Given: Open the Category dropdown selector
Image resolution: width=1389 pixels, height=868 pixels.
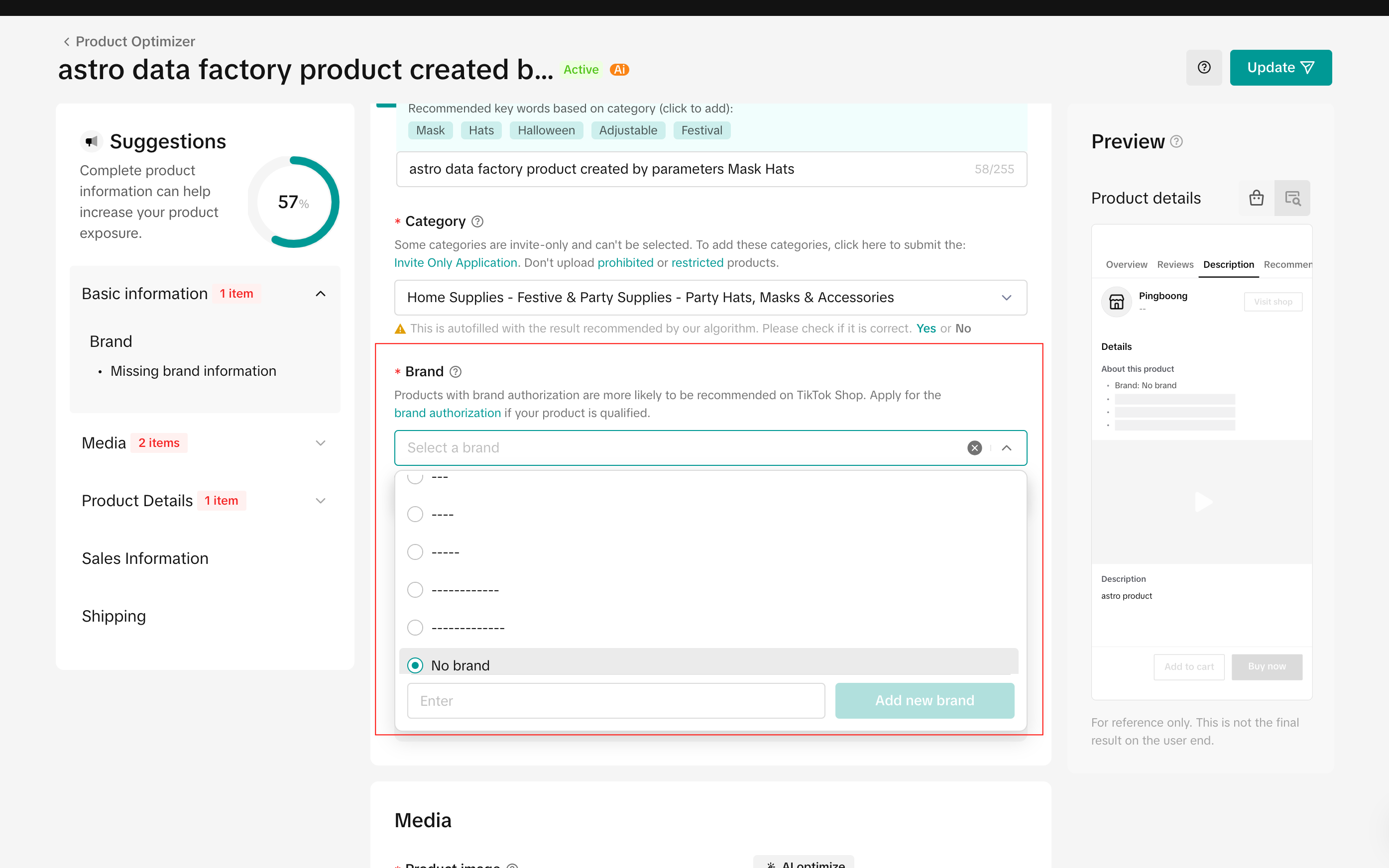Looking at the screenshot, I should 710,297.
